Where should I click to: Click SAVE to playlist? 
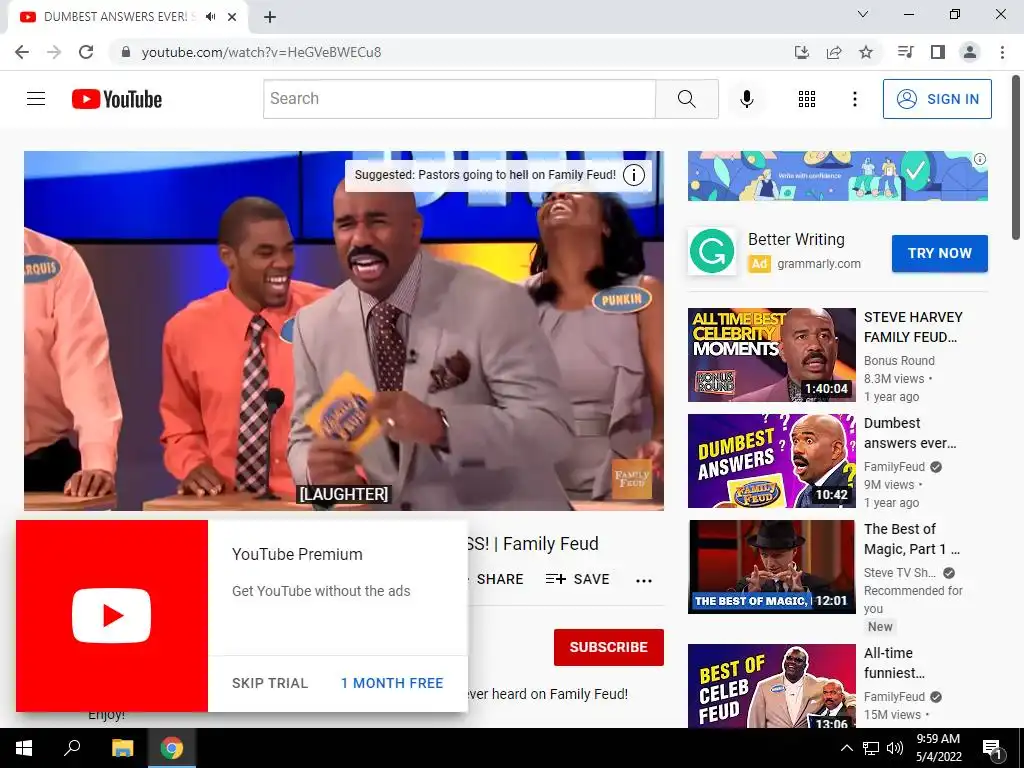[577, 579]
